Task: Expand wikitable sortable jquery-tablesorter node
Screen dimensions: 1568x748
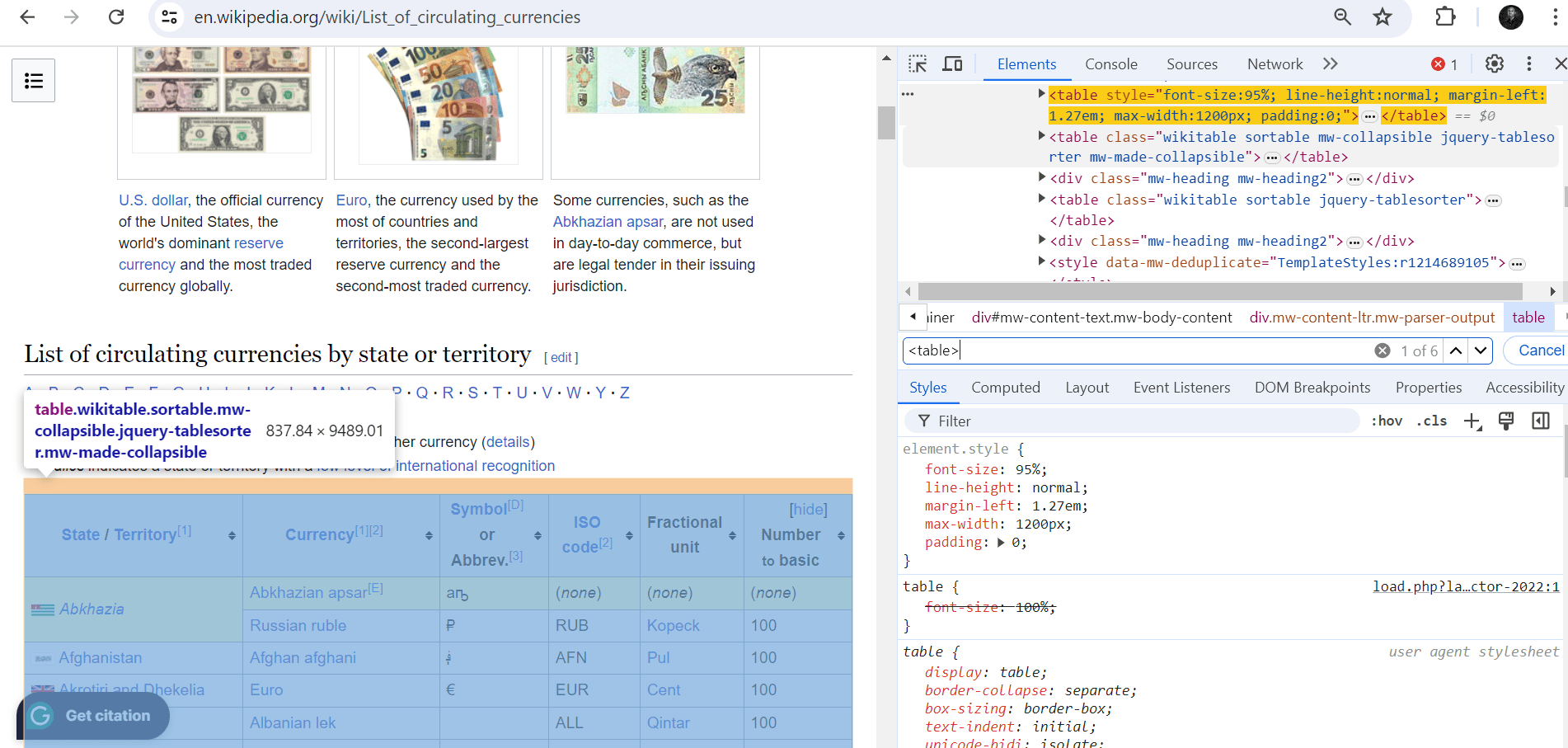Action: (x=1041, y=199)
